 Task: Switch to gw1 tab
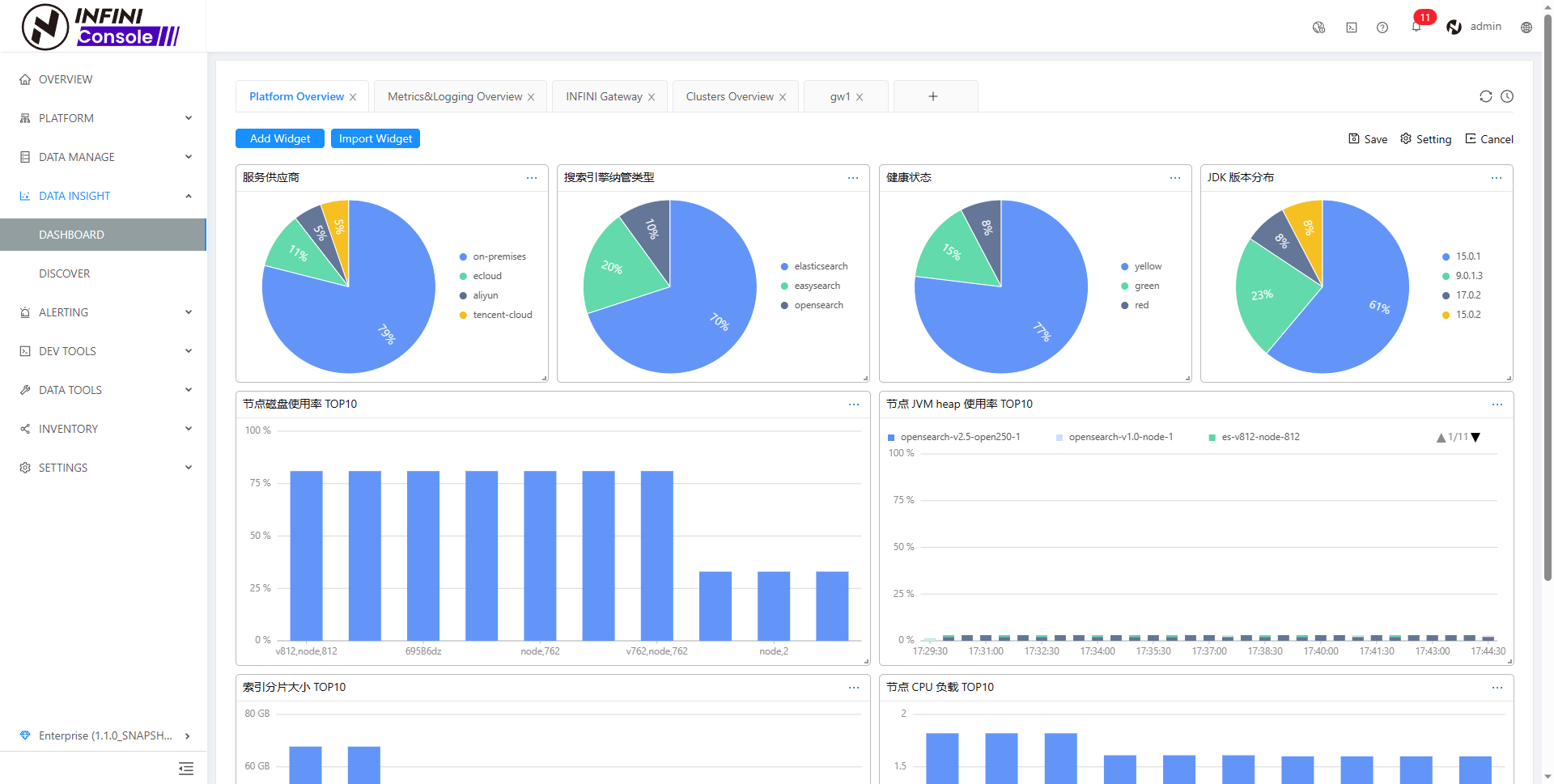[x=840, y=96]
